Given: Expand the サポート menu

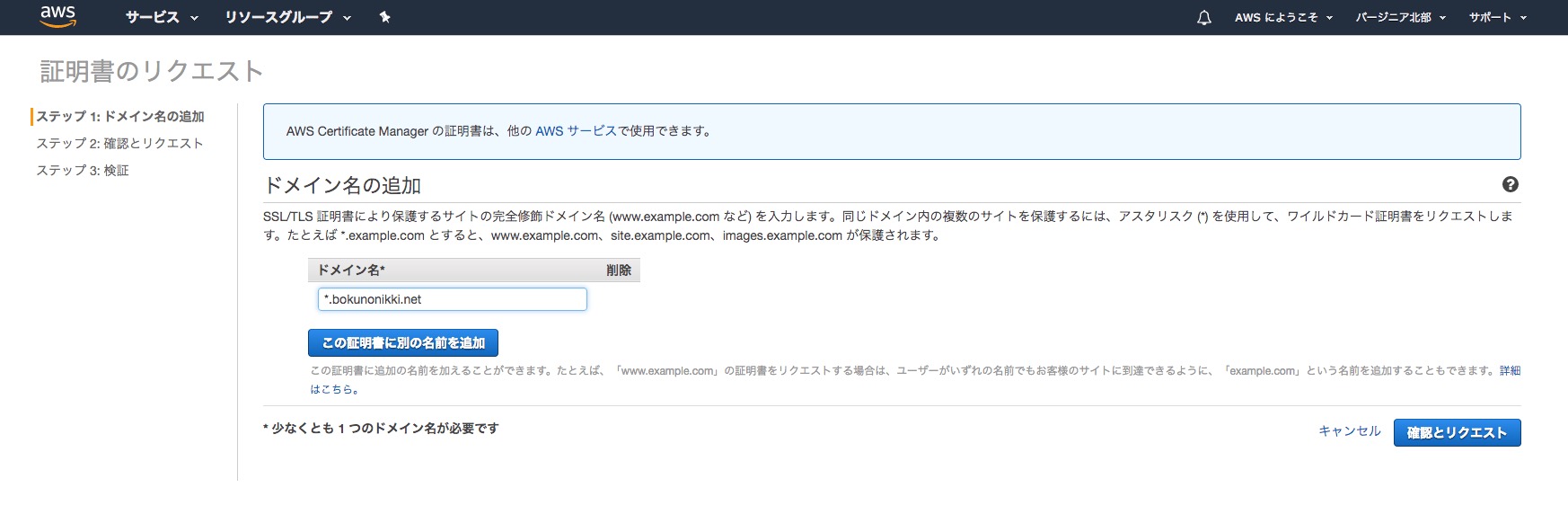Looking at the screenshot, I should pos(1498,17).
